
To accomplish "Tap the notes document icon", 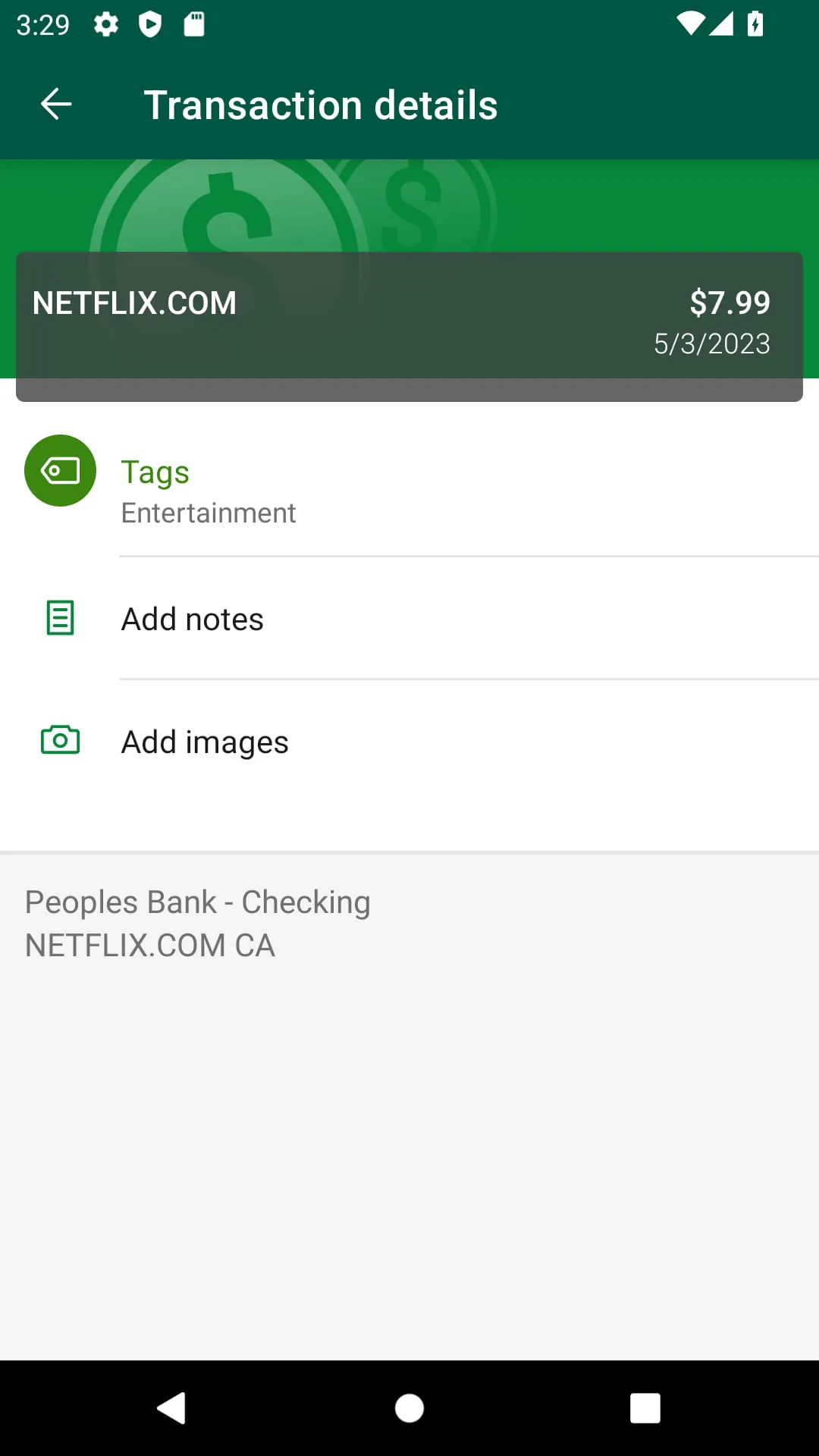I will click(x=60, y=618).
